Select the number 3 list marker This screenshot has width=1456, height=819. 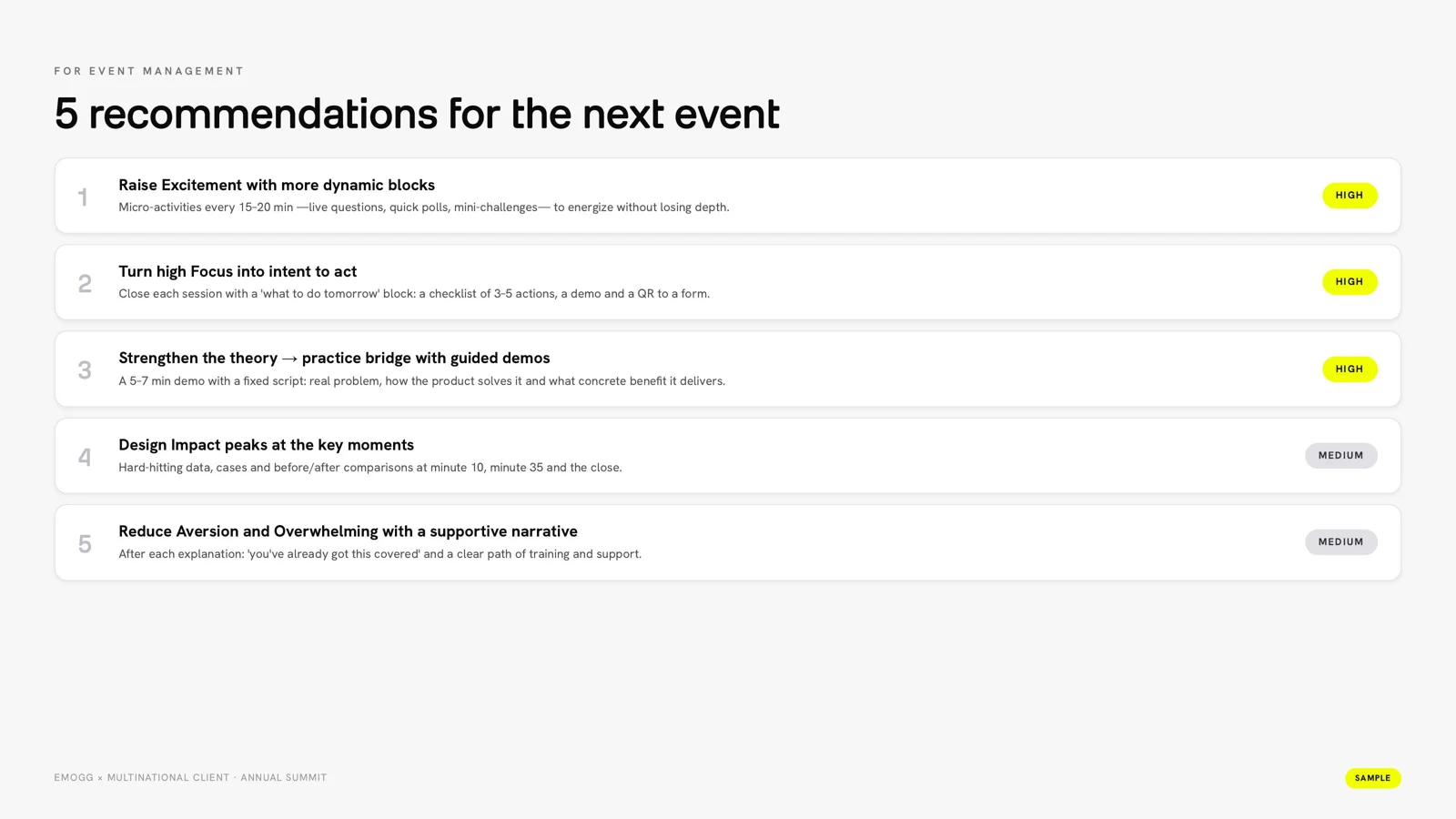(x=85, y=370)
